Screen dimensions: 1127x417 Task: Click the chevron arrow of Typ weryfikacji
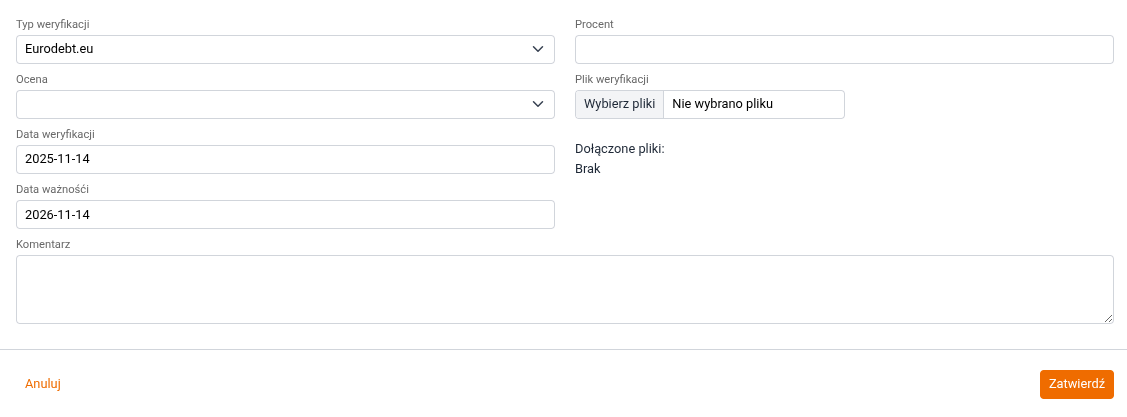[x=538, y=48]
